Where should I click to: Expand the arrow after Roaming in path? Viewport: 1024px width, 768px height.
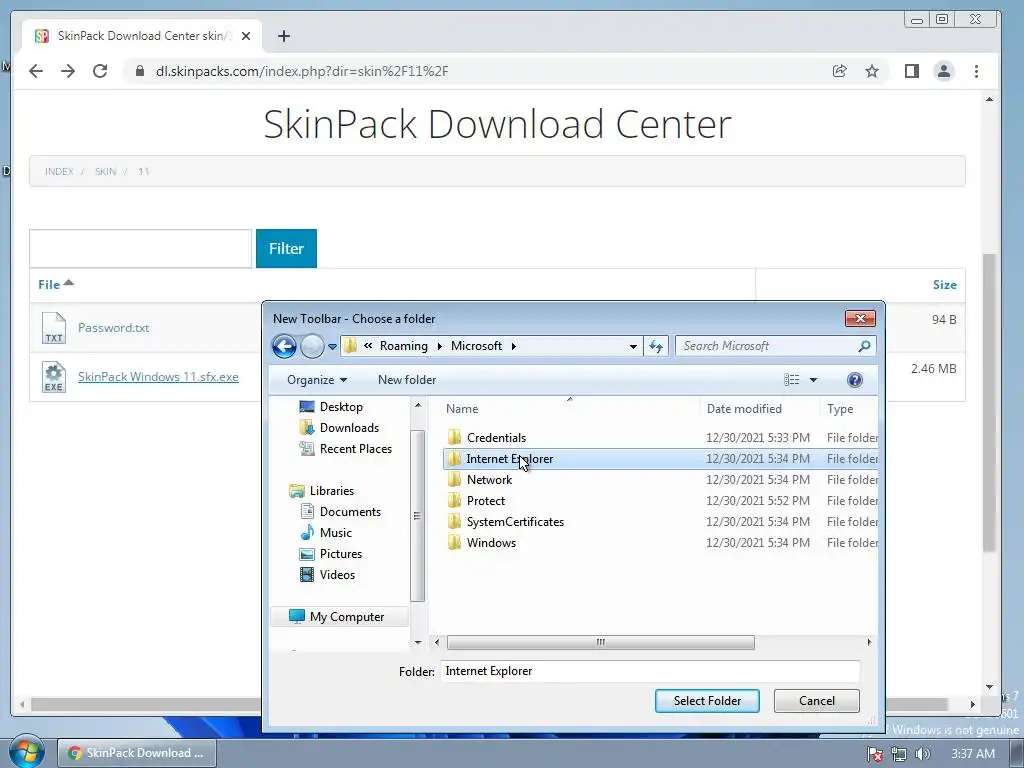point(439,346)
